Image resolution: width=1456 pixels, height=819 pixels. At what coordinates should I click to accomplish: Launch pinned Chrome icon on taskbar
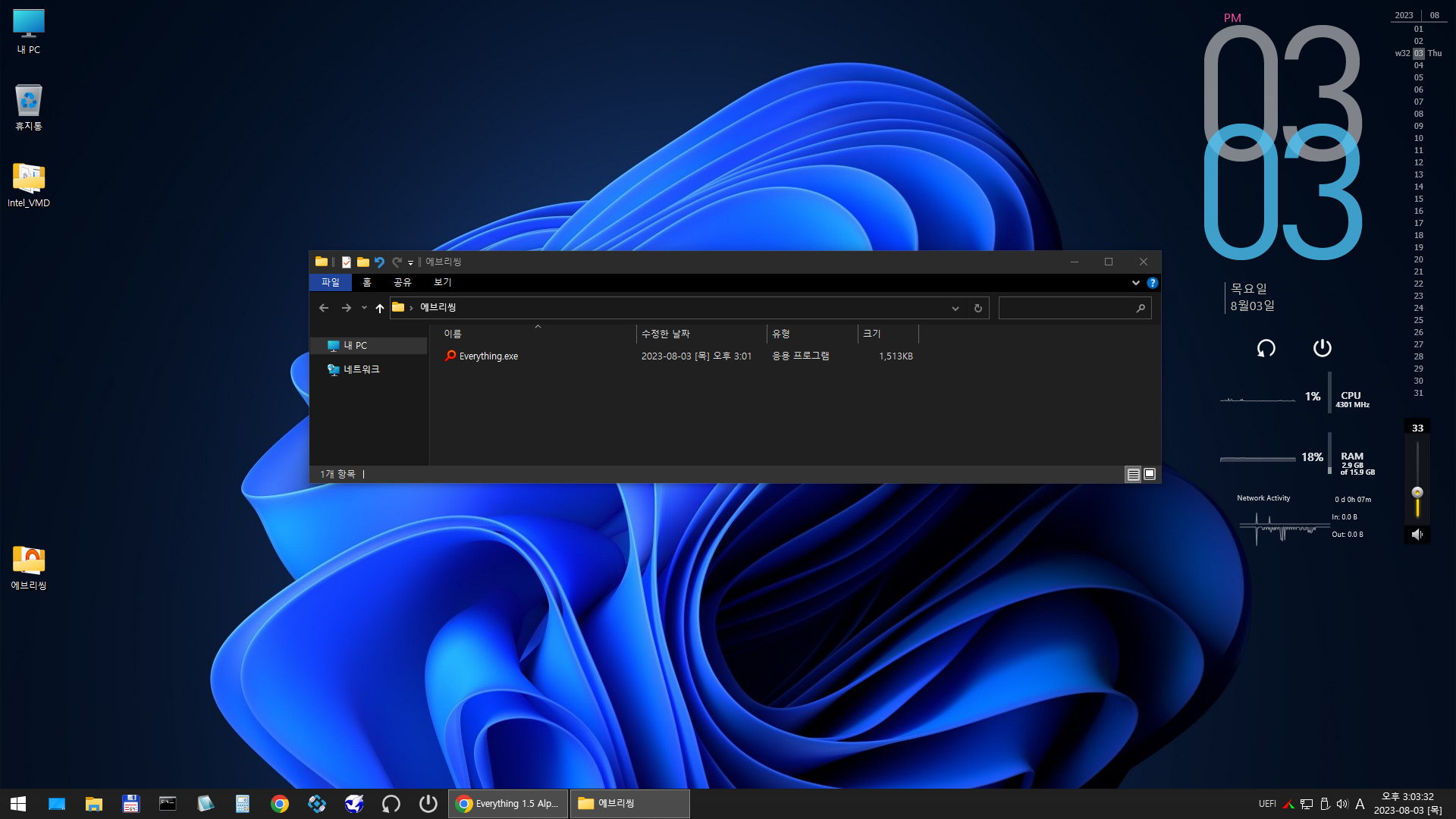(280, 804)
